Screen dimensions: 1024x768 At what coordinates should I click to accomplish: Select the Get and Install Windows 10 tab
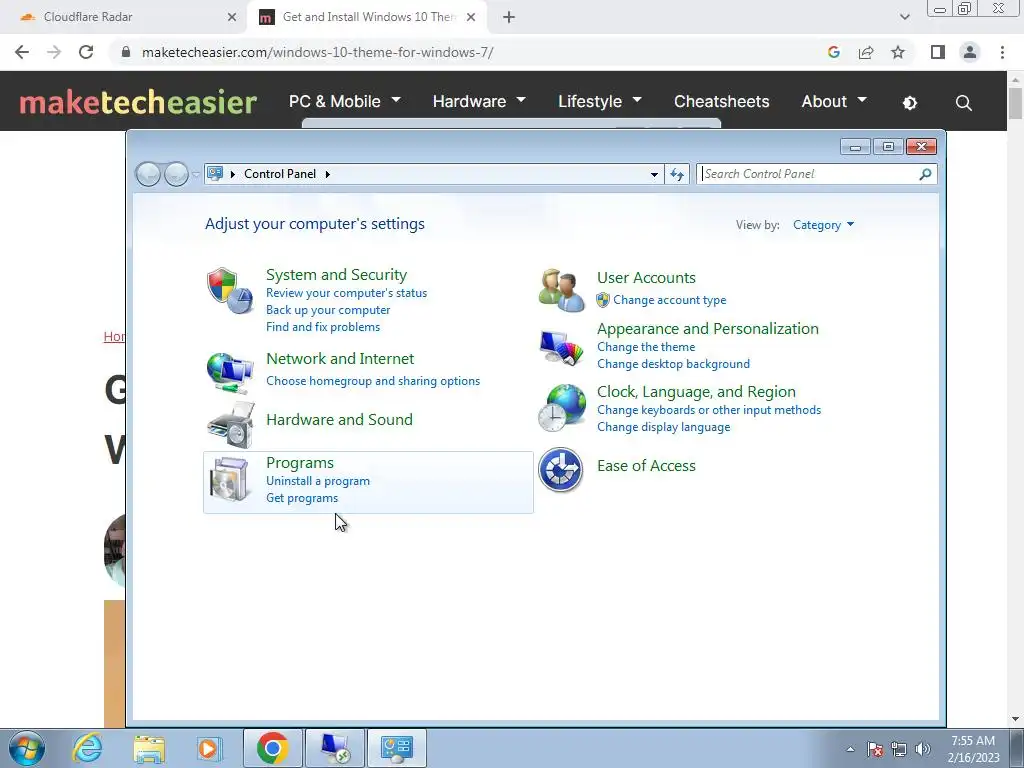367,17
